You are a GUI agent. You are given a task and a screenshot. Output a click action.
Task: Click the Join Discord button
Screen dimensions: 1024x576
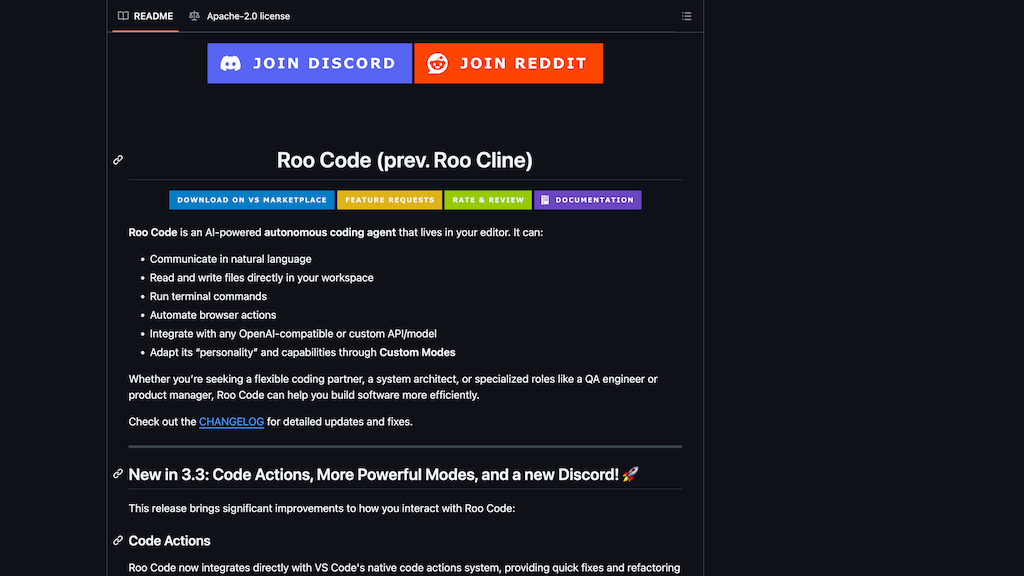310,63
